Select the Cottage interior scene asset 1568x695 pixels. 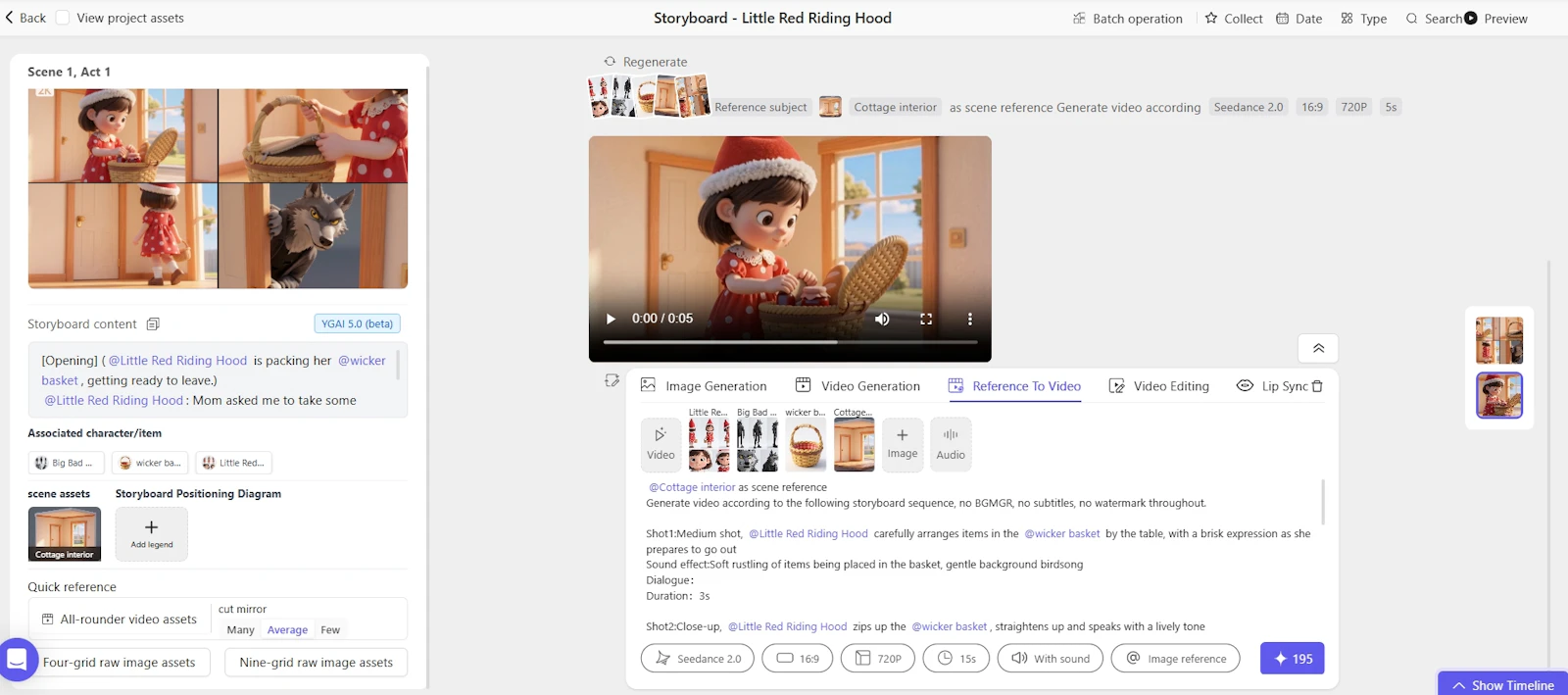(65, 533)
